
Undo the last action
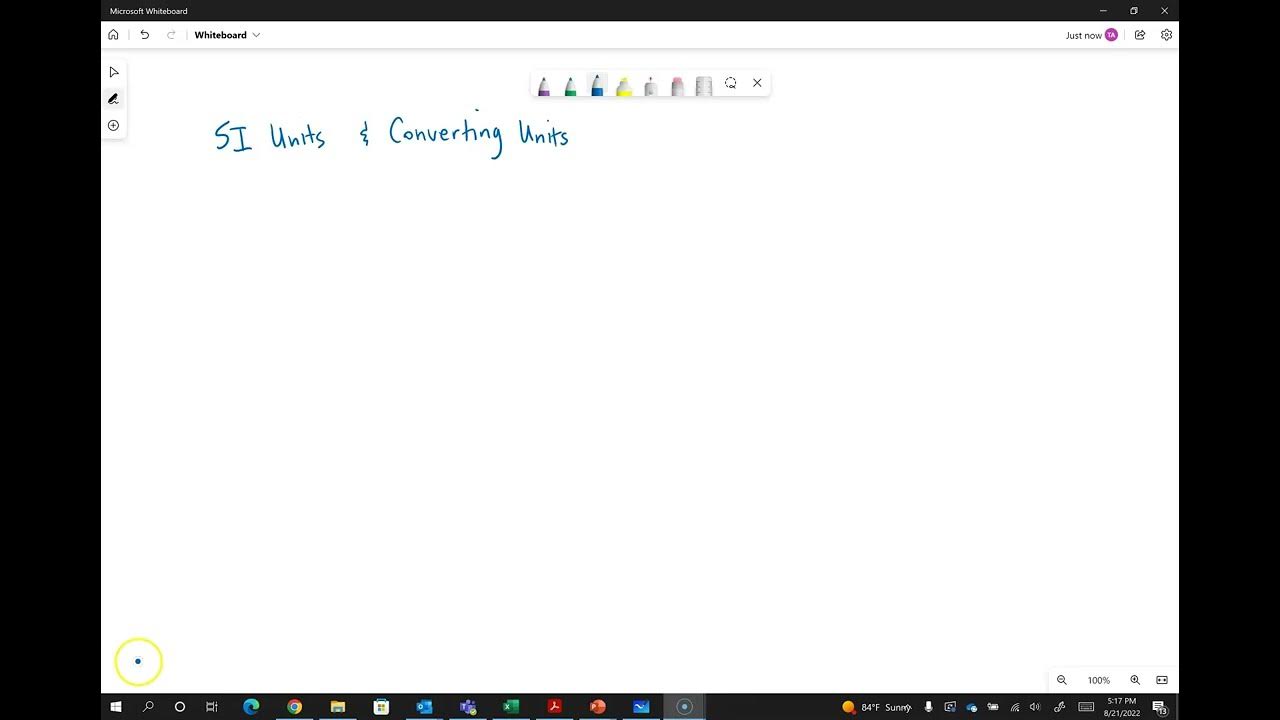[x=144, y=35]
